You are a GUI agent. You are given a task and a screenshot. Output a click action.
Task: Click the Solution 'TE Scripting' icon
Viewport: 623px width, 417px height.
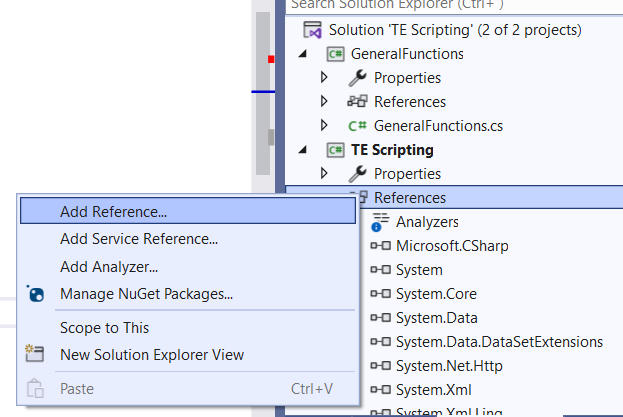coord(312,30)
